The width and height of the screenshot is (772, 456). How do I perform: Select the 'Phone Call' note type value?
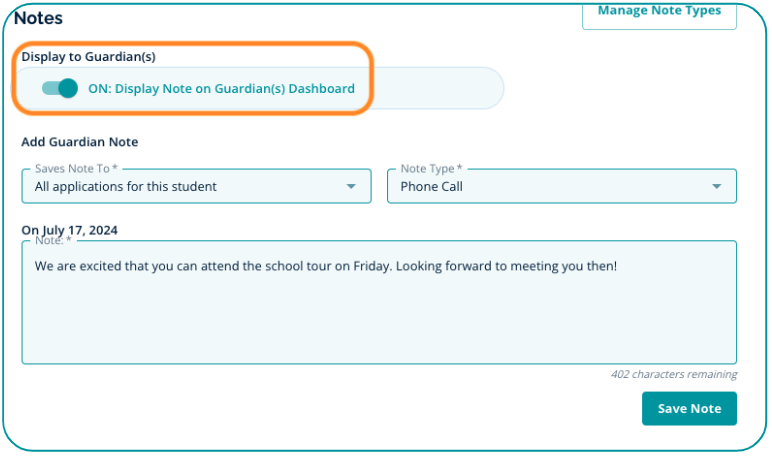coord(432,186)
